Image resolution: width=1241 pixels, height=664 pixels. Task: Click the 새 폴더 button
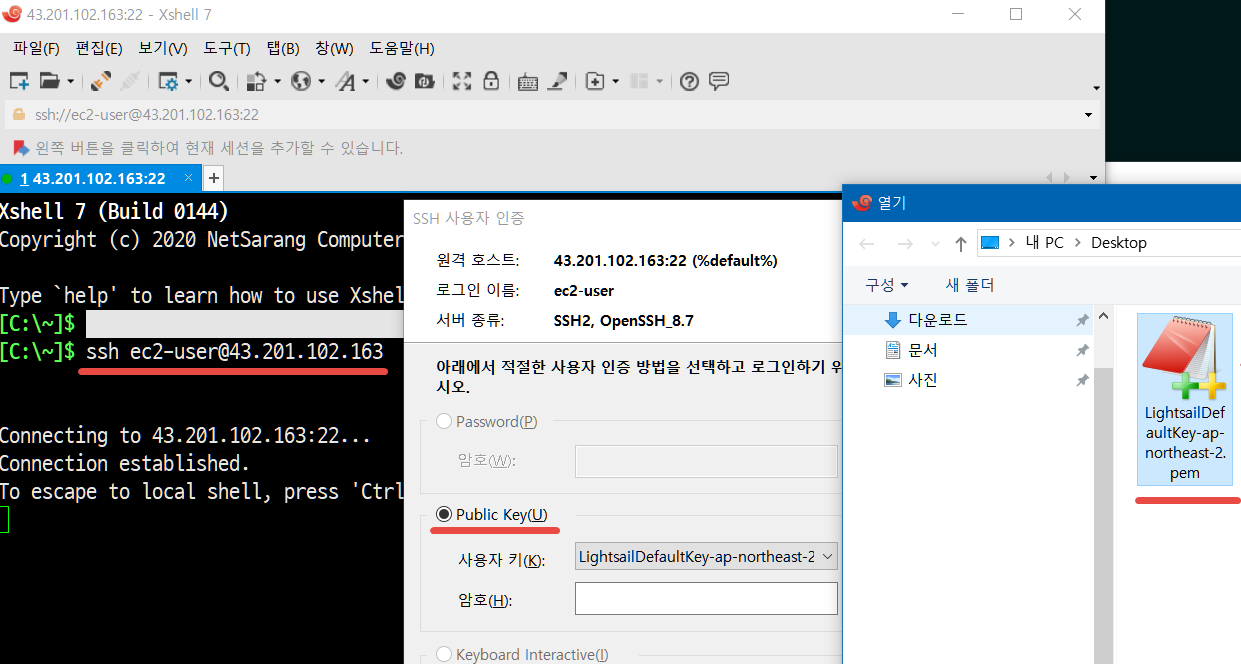pos(970,285)
